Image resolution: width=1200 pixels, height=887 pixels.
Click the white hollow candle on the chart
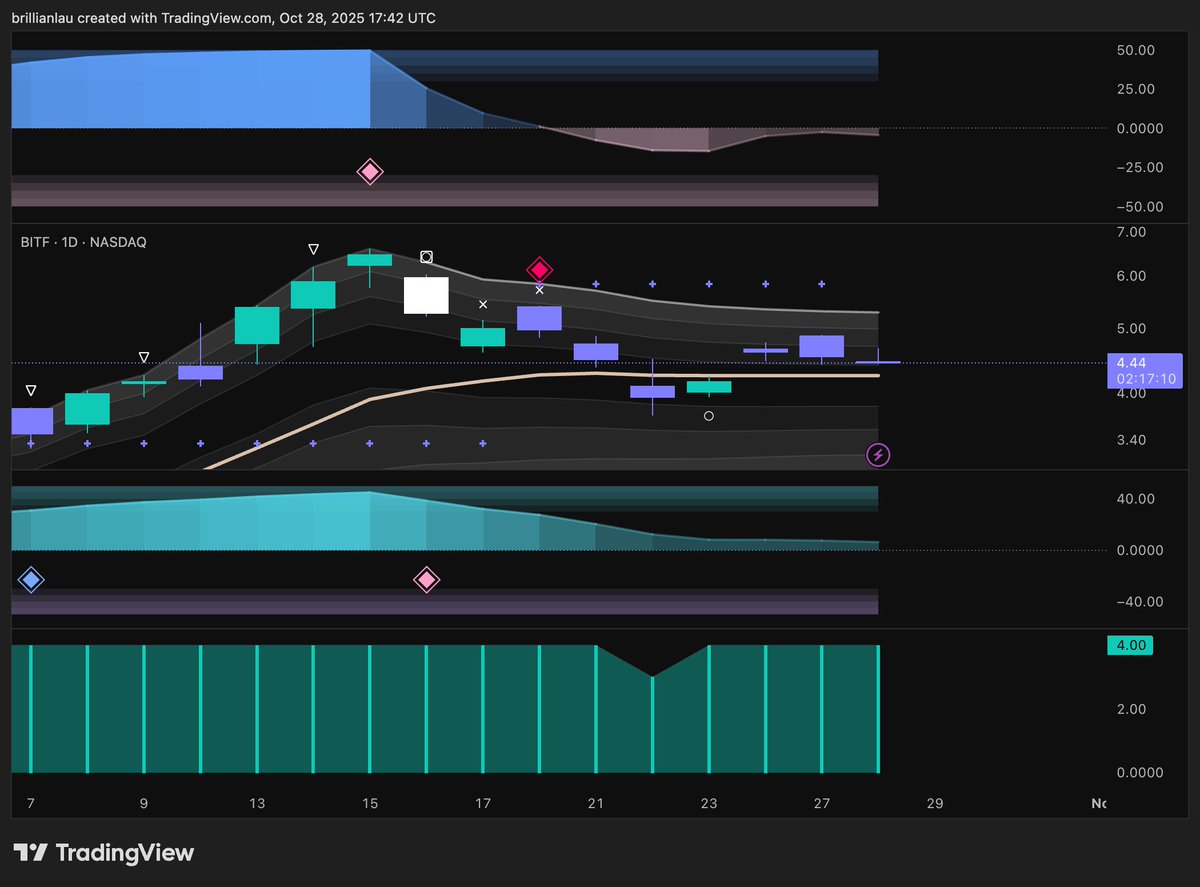(x=426, y=295)
